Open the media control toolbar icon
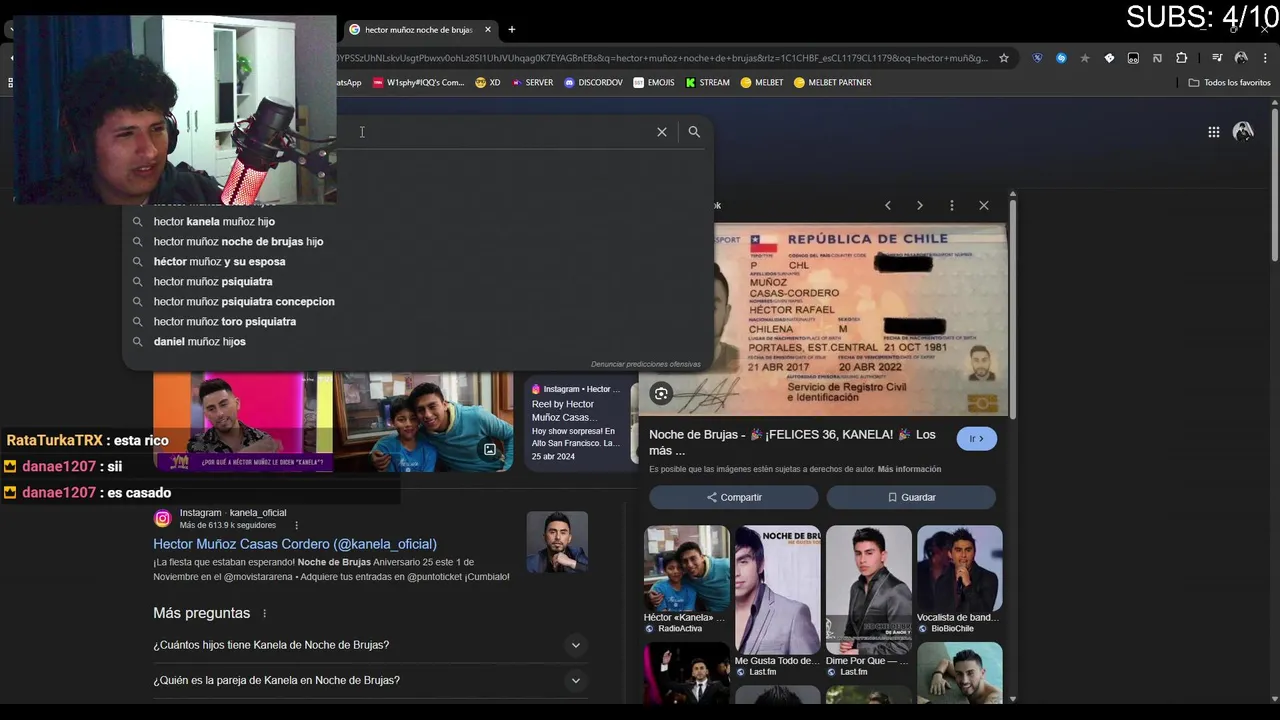The height and width of the screenshot is (720, 1280). 1217,58
